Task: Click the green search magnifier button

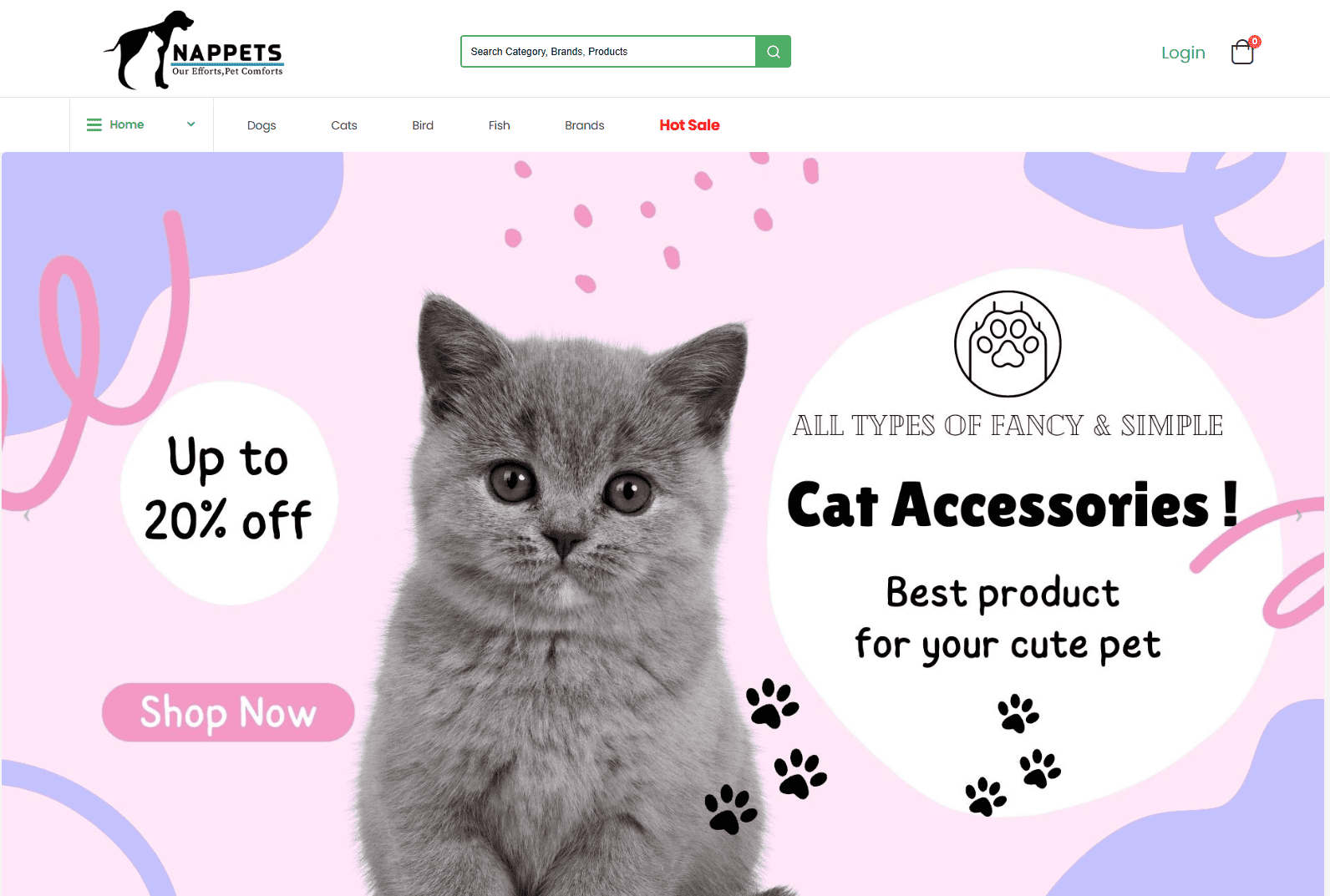Action: (773, 52)
